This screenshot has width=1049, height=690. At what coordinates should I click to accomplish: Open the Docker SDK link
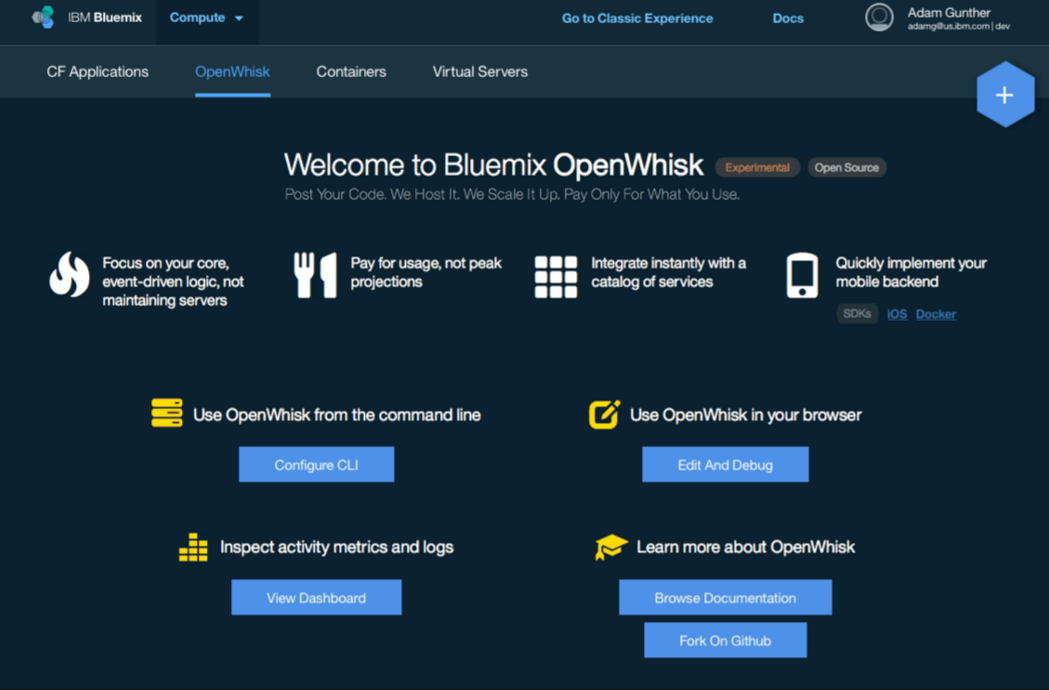[x=935, y=314]
